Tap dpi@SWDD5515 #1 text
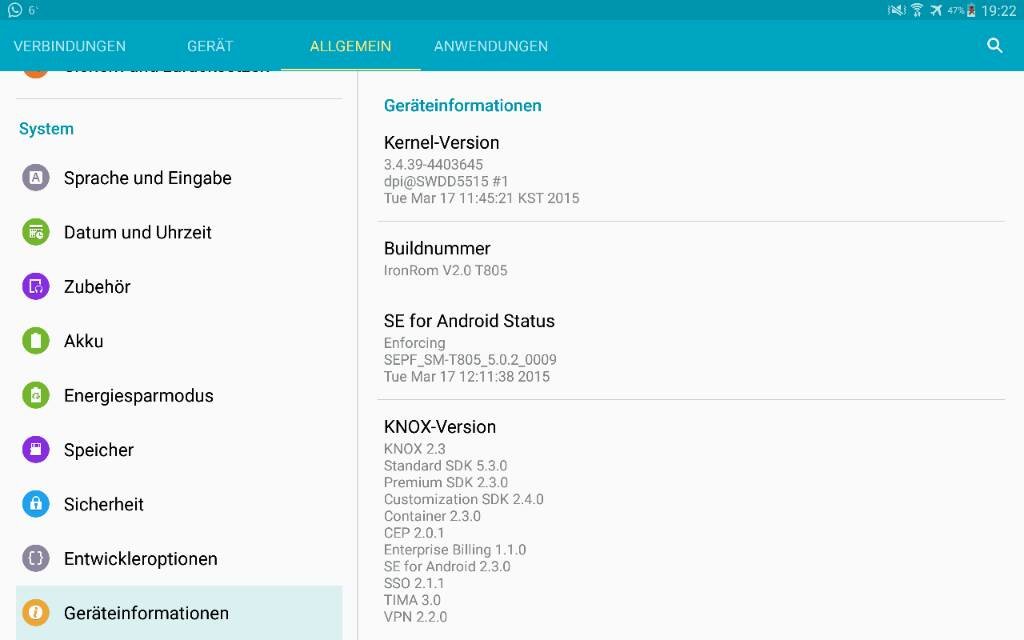The height and width of the screenshot is (640, 1024). [x=446, y=181]
